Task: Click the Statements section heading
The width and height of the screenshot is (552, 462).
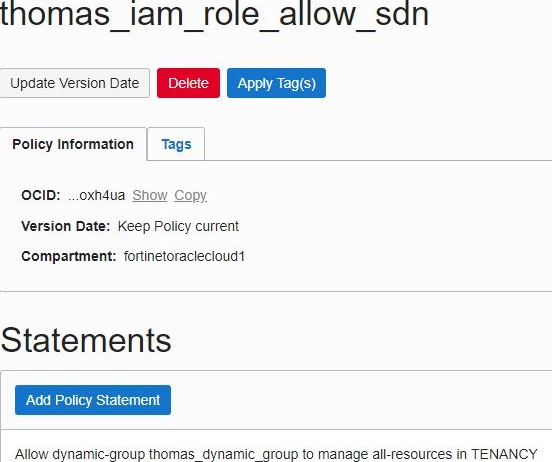Action: (86, 340)
